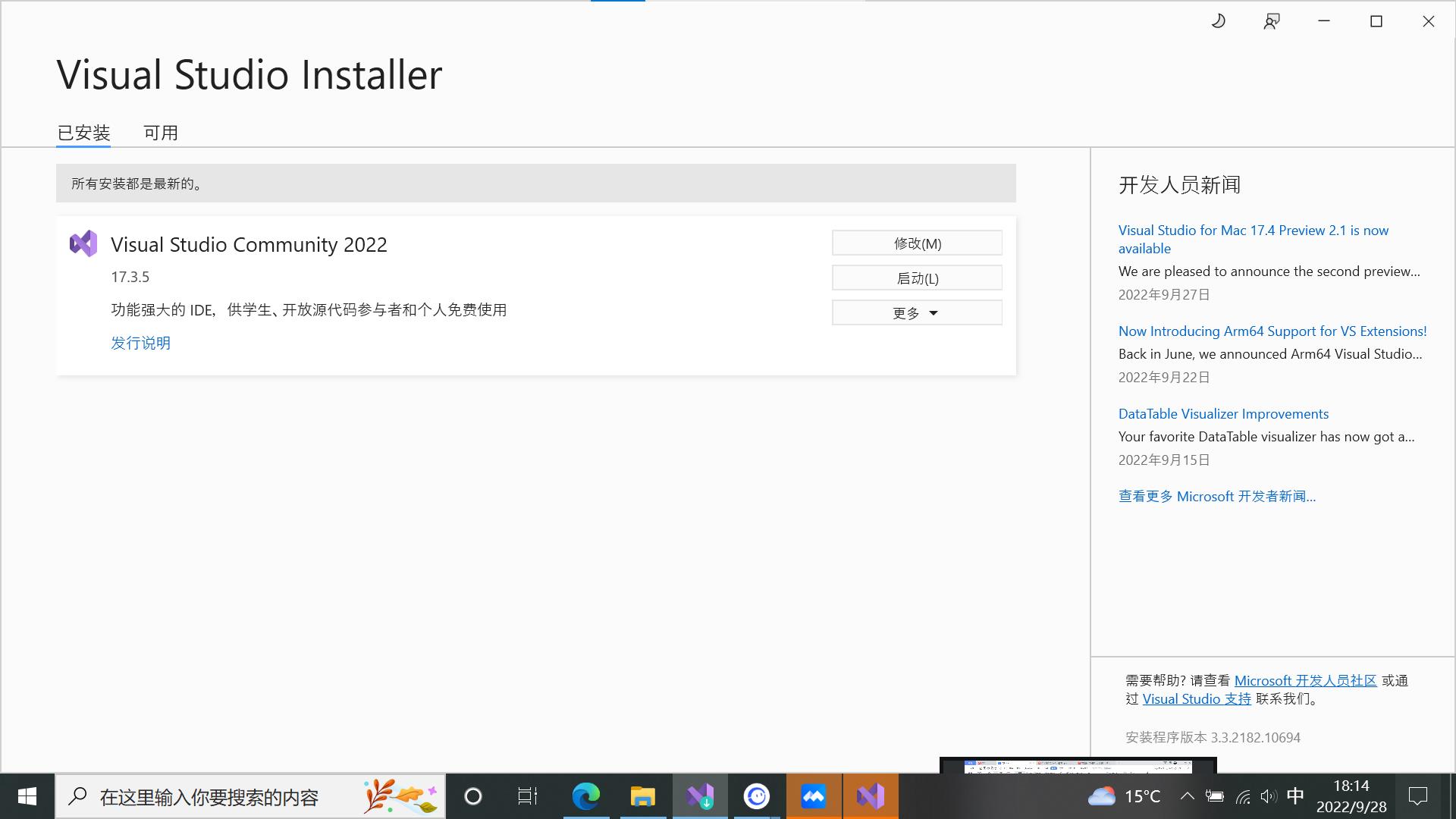Click the date 2022年9月27日
1456x819 pixels.
click(1164, 294)
